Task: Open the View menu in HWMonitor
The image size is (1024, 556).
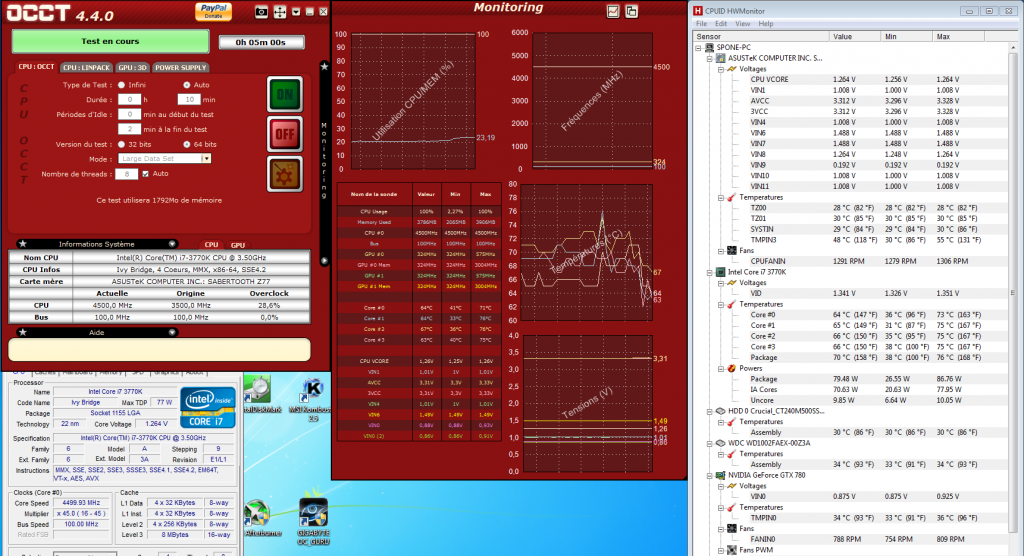Action: pyautogui.click(x=743, y=24)
